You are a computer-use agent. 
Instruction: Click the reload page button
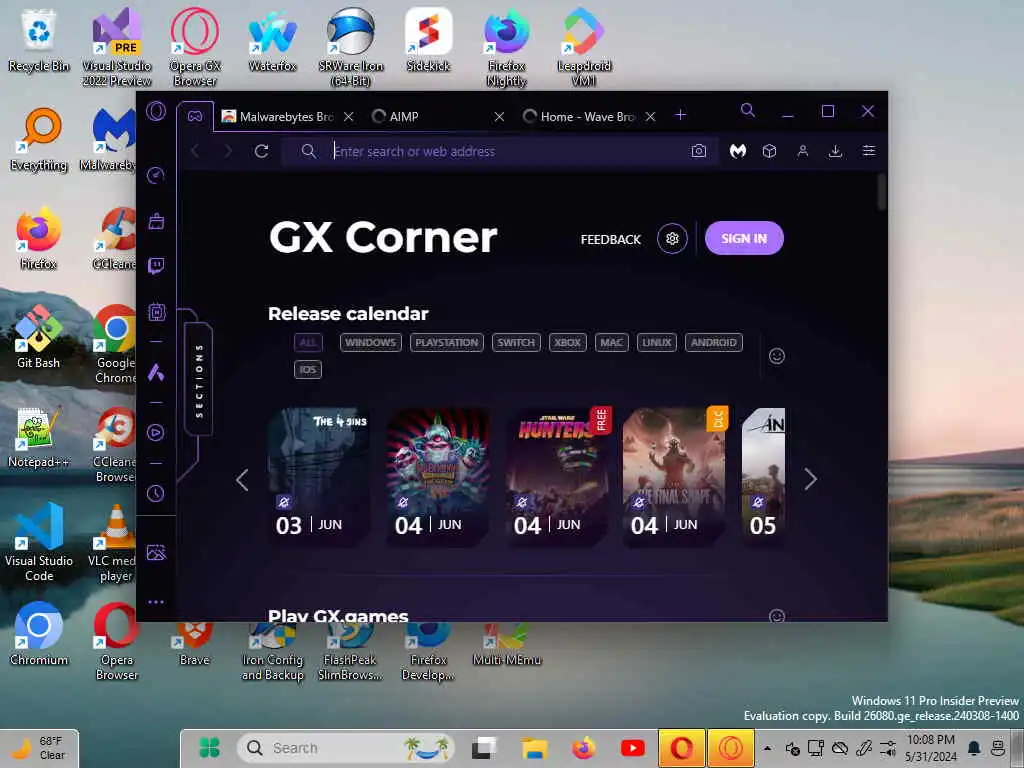pyautogui.click(x=262, y=152)
